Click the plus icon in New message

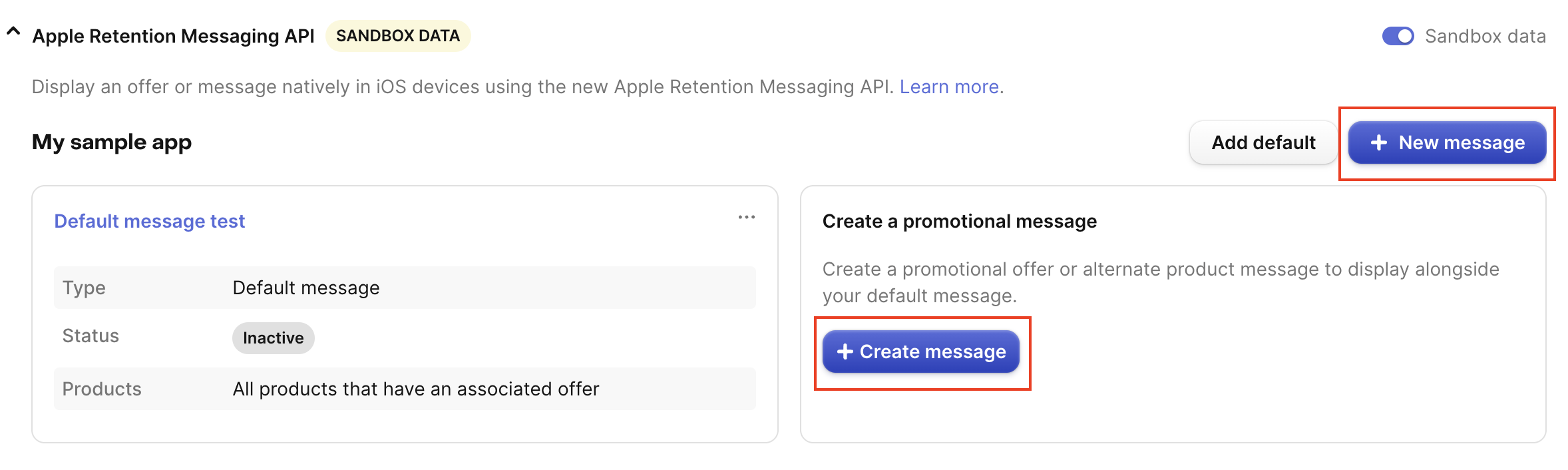coord(1379,142)
